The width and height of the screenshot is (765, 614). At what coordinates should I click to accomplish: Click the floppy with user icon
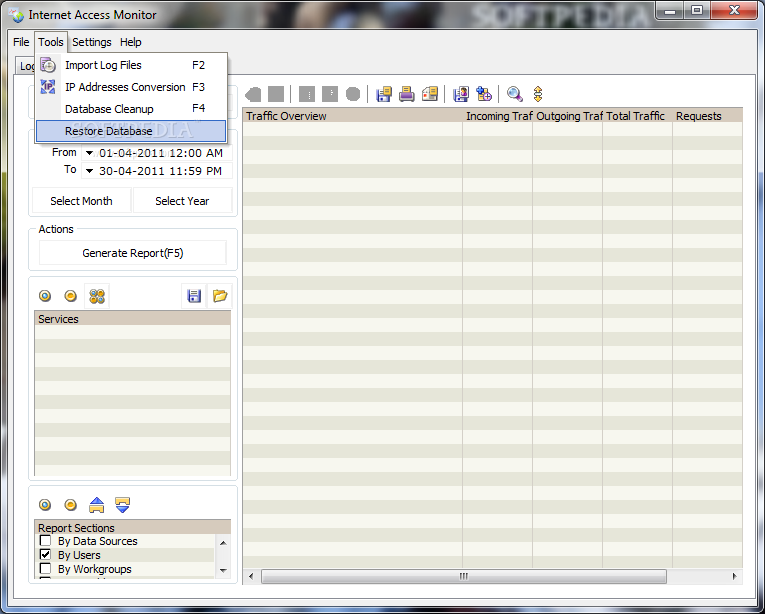[x=461, y=94]
